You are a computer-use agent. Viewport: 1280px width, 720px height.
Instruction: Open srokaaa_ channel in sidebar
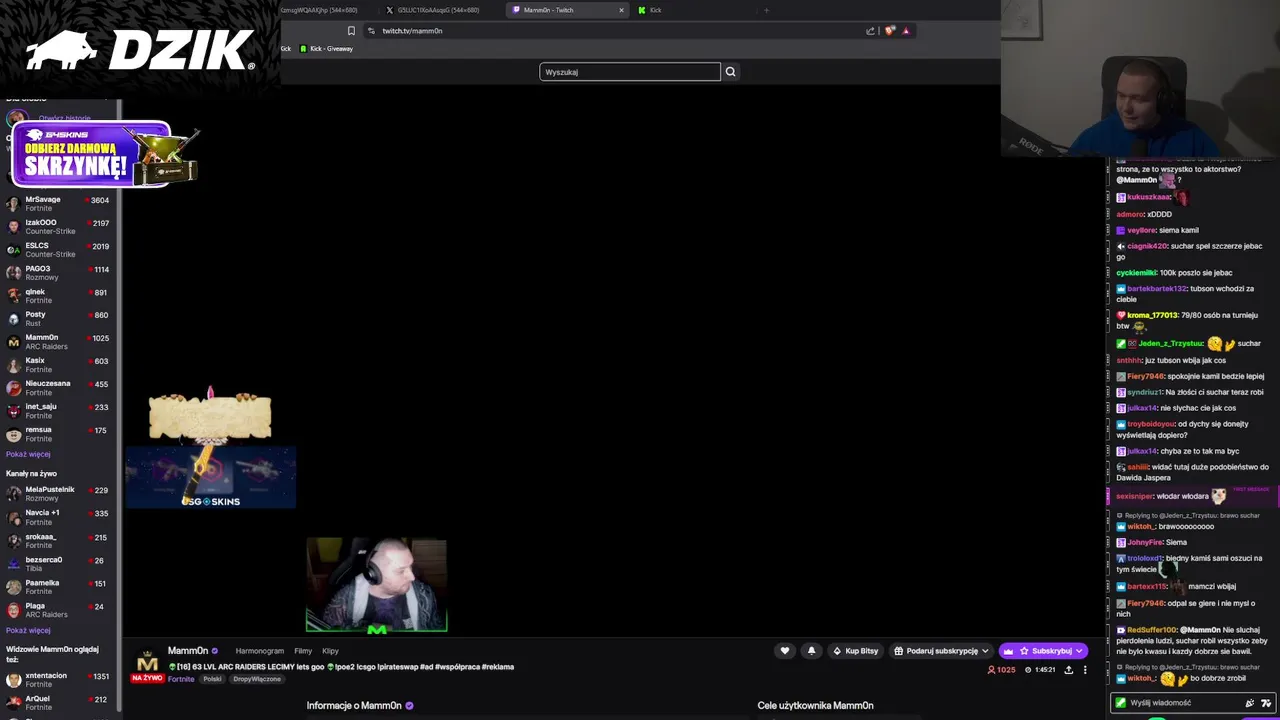coord(59,541)
